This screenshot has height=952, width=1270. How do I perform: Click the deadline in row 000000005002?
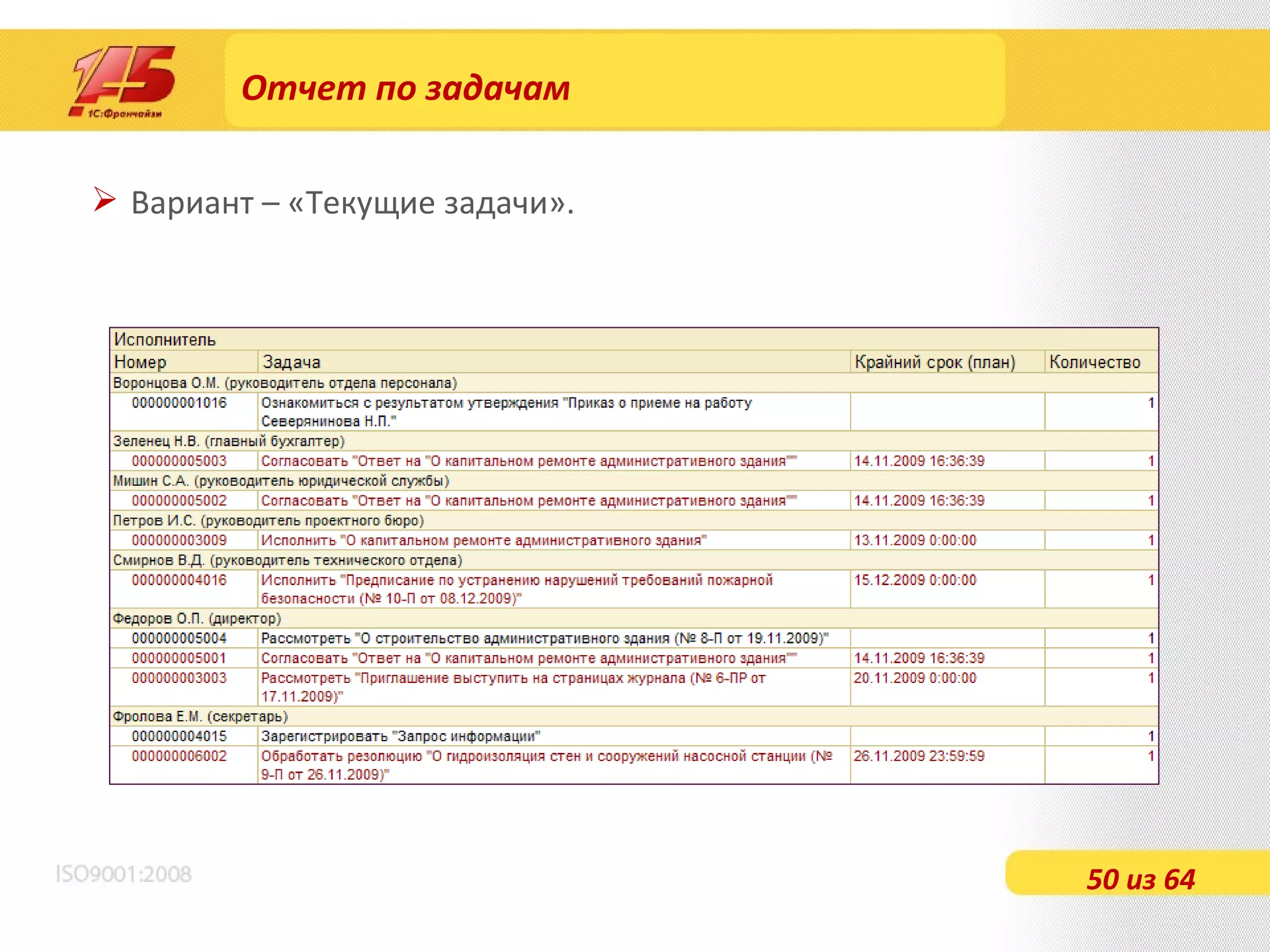tap(919, 501)
